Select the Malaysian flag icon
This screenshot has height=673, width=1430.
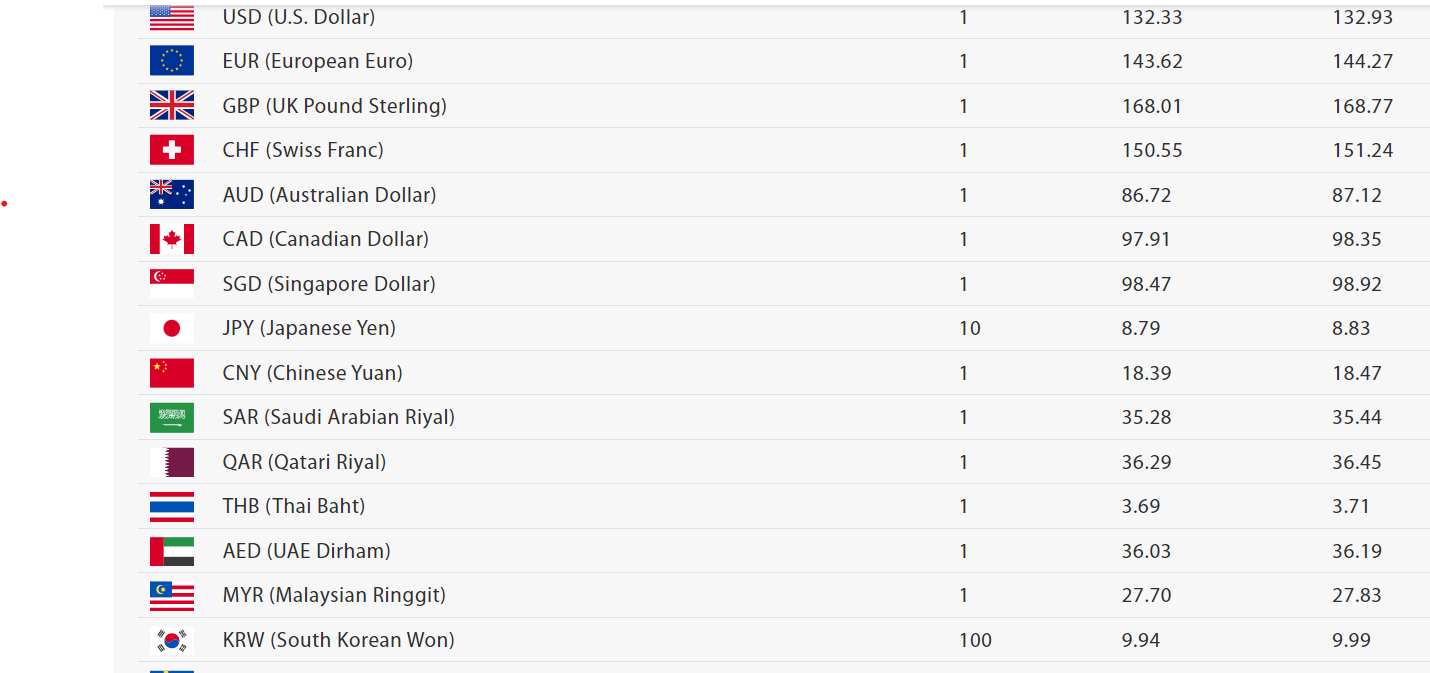[x=172, y=595]
